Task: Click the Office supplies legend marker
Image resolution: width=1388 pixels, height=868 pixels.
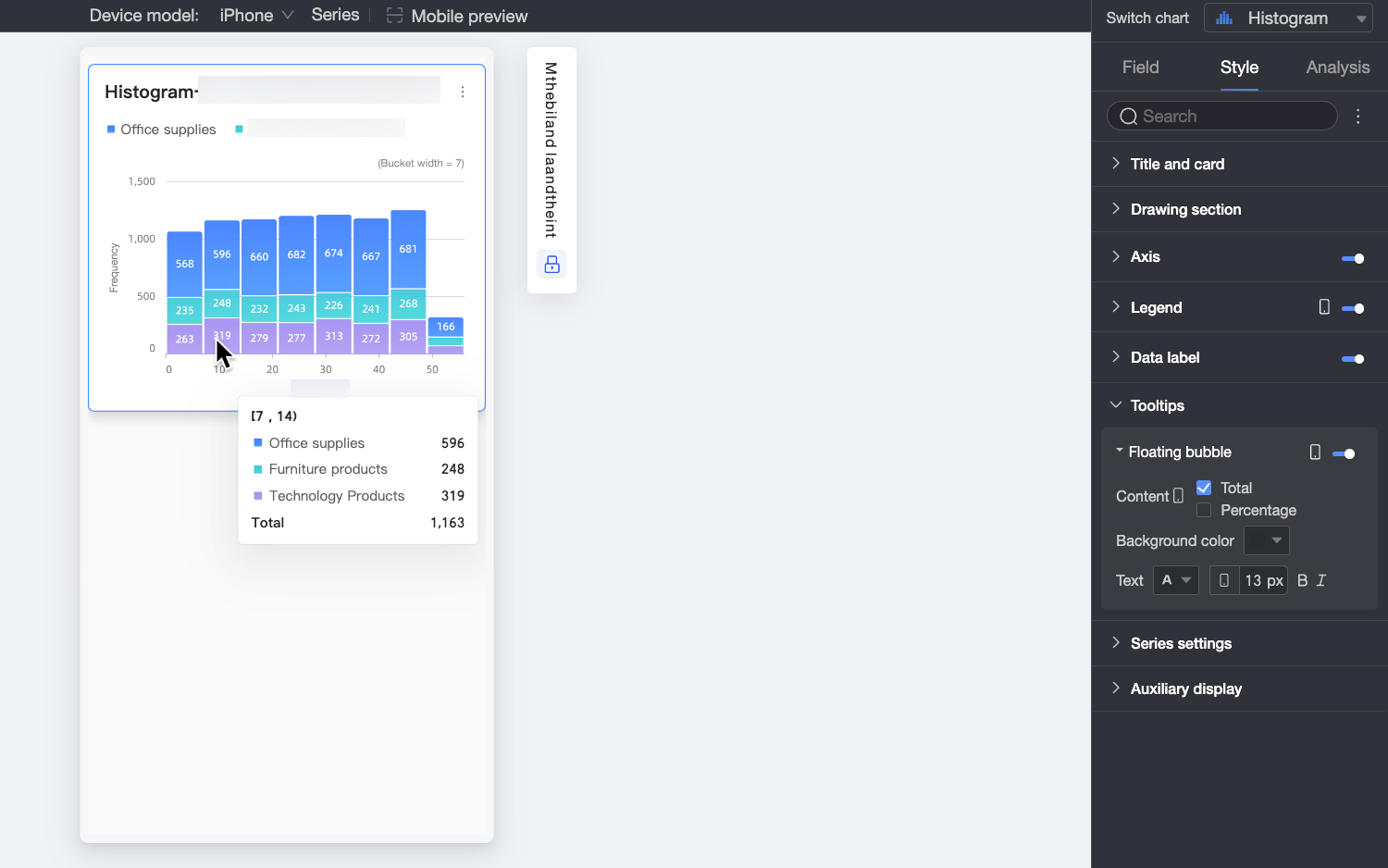Action: [111, 130]
